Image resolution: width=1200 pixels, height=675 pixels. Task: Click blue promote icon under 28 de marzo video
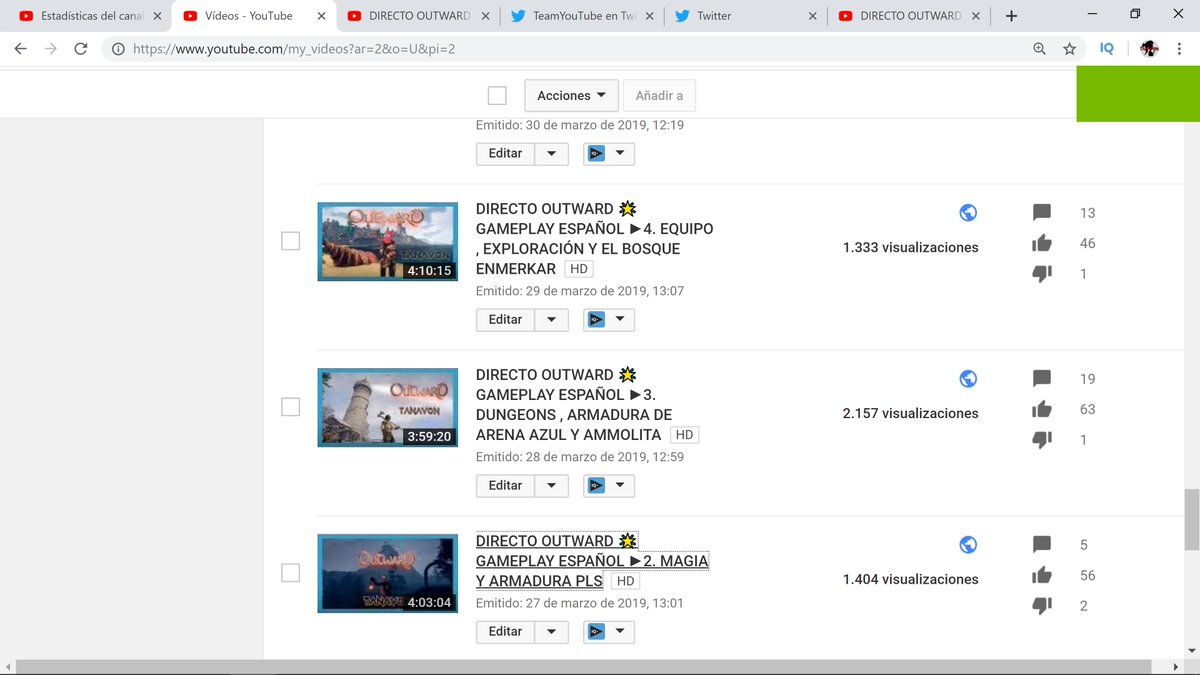(x=597, y=486)
